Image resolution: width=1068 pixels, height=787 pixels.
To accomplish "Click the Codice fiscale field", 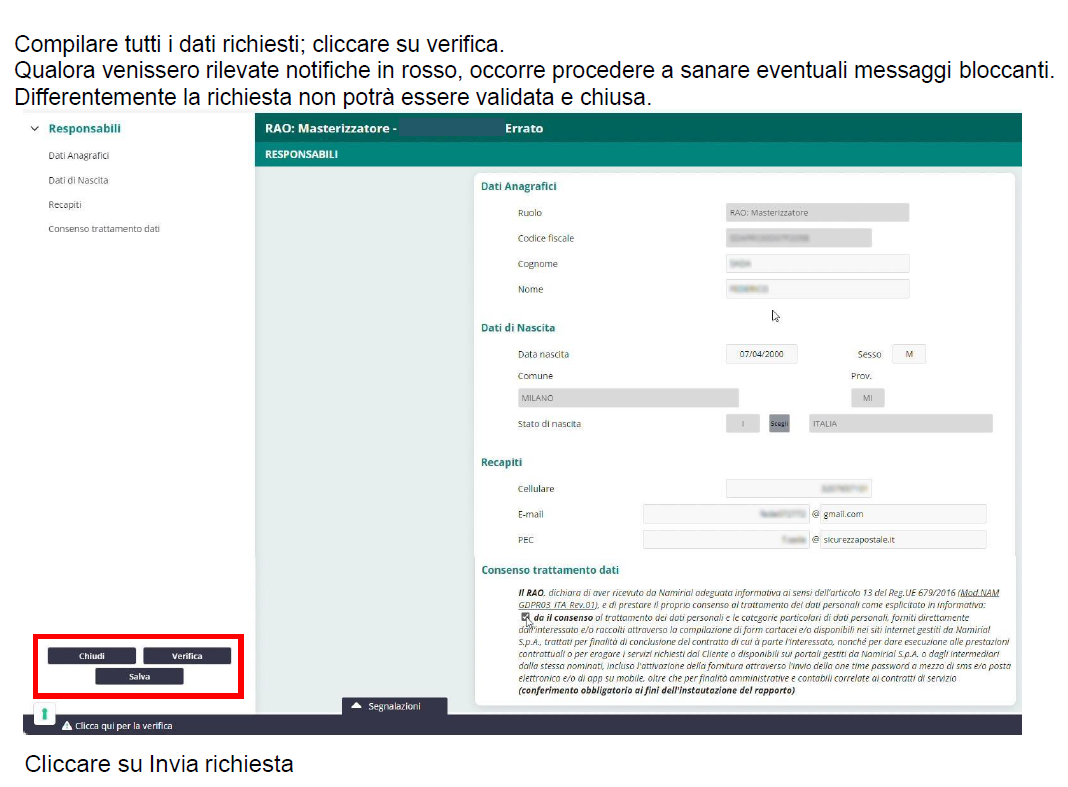I will (x=798, y=238).
